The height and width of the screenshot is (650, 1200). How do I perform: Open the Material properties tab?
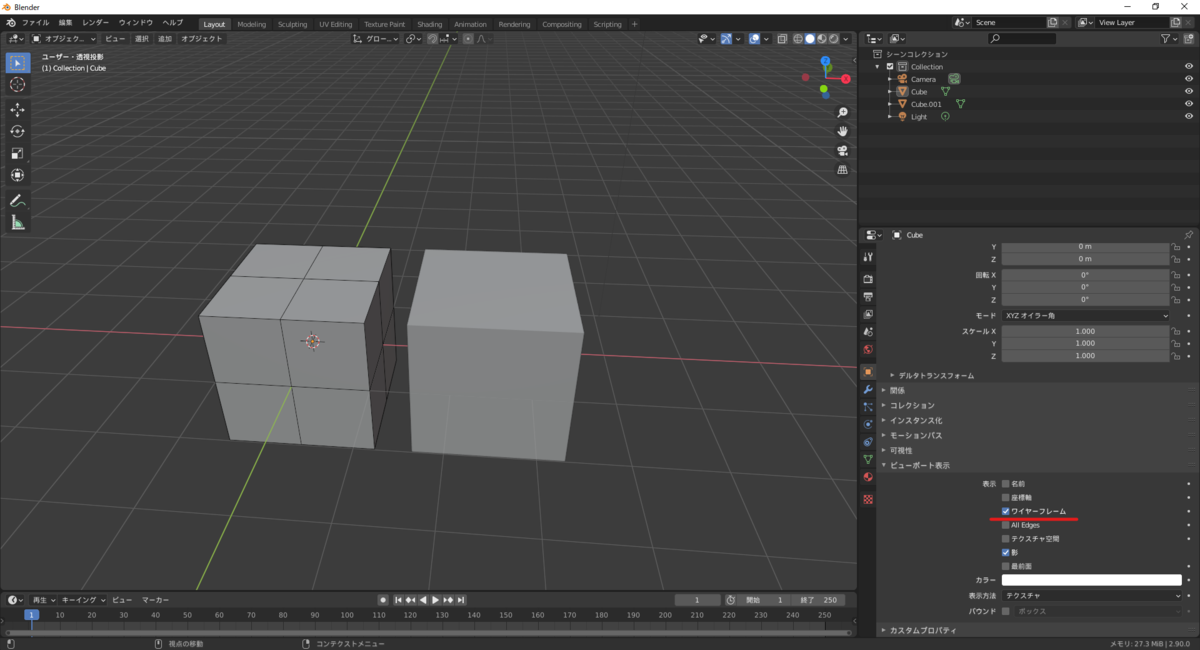(x=868, y=477)
